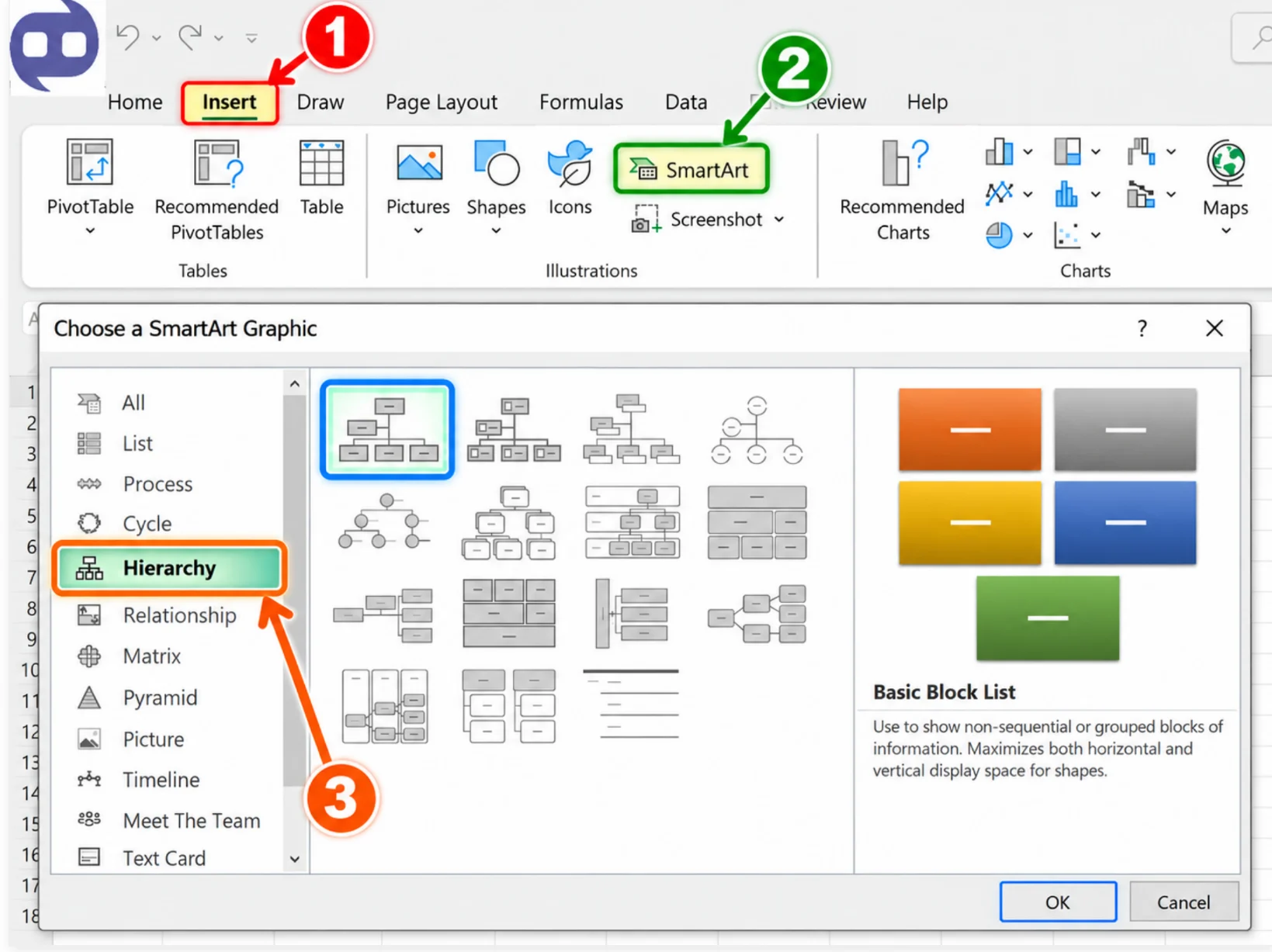Expand the Shapes dropdown
The height and width of the screenshot is (952, 1272).
496,230
